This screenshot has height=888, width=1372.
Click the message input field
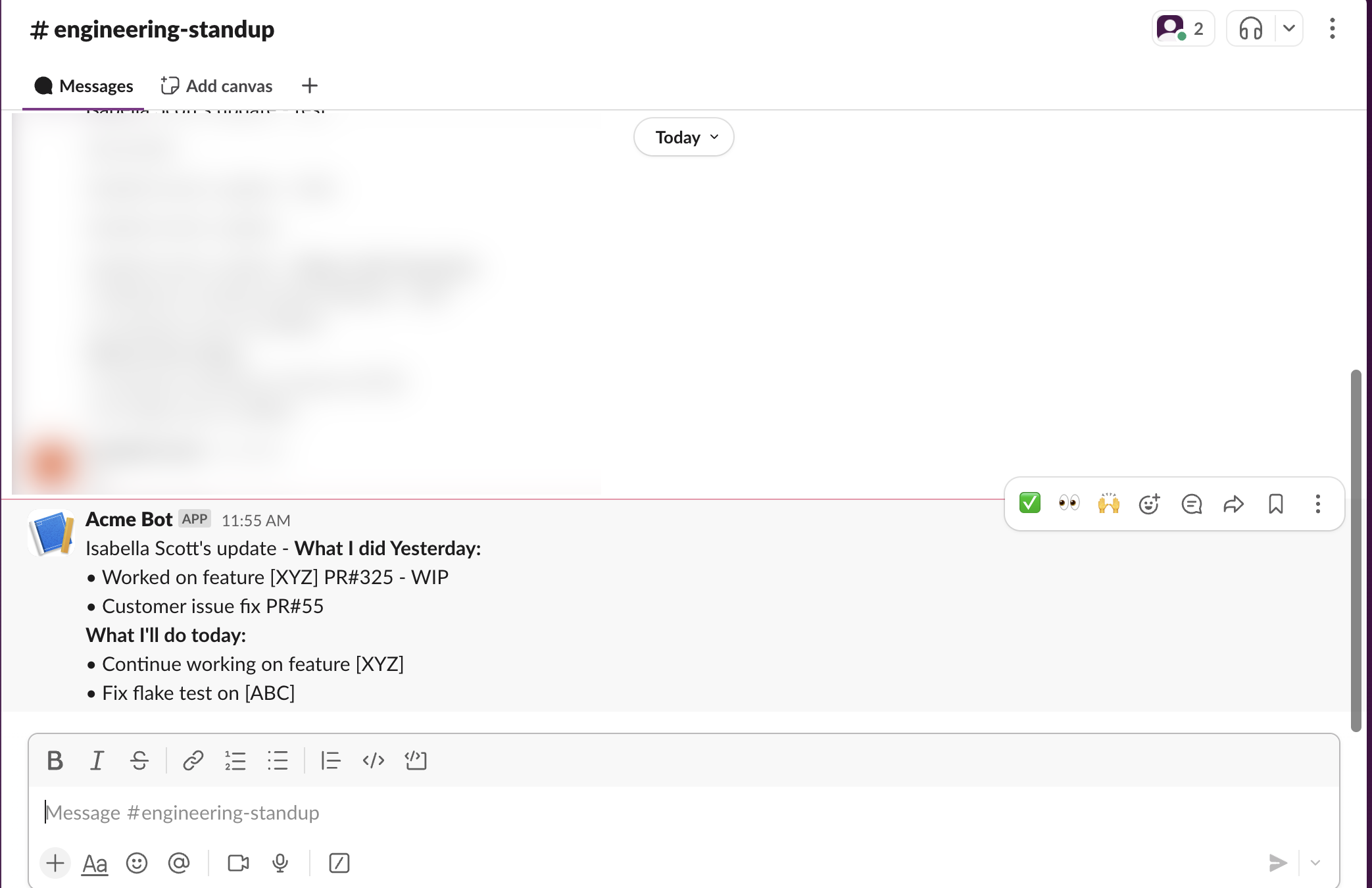683,811
